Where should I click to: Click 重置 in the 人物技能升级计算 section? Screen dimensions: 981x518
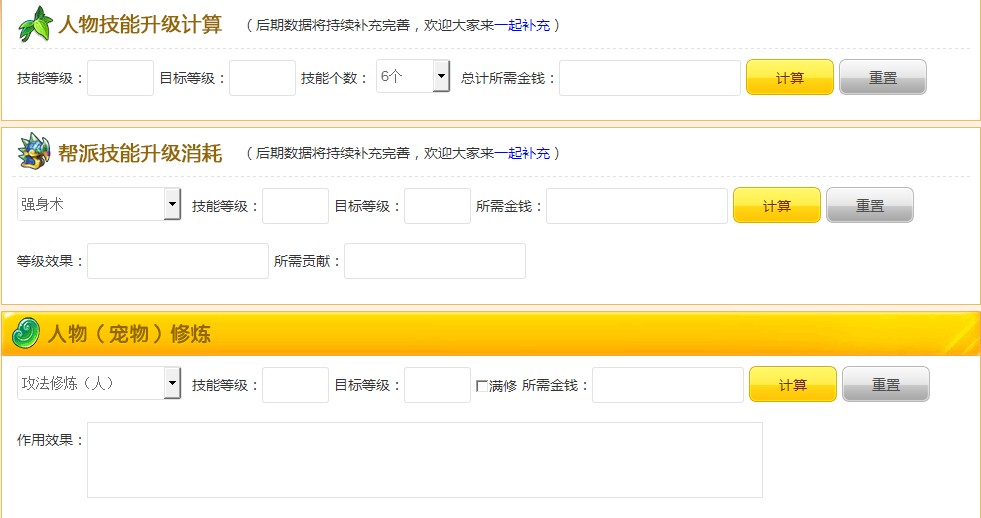tap(883, 77)
